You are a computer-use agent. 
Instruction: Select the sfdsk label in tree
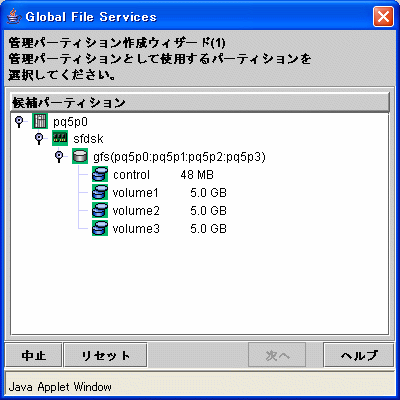coord(88,139)
